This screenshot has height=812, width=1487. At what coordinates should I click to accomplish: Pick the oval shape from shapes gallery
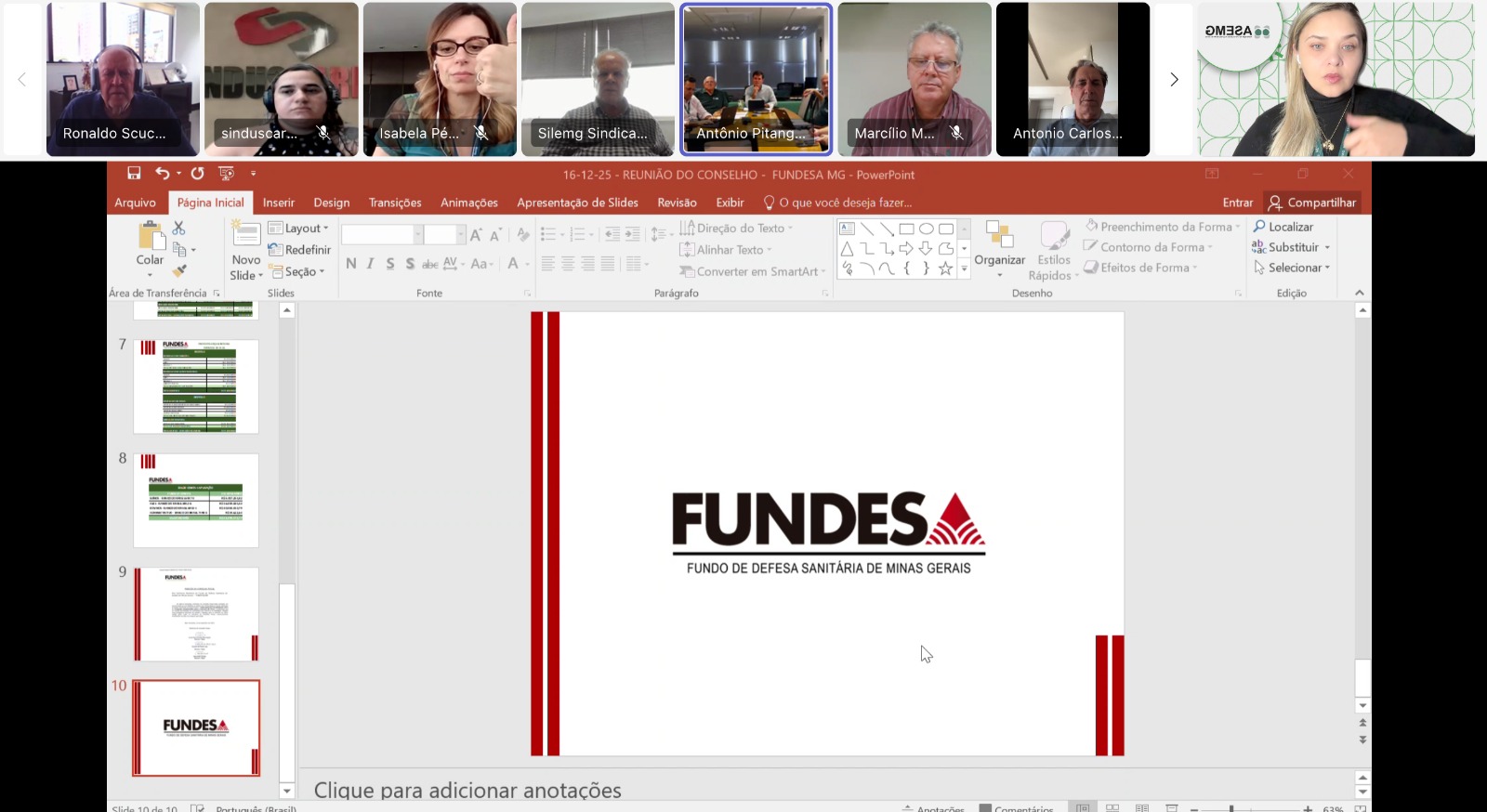coord(926,229)
